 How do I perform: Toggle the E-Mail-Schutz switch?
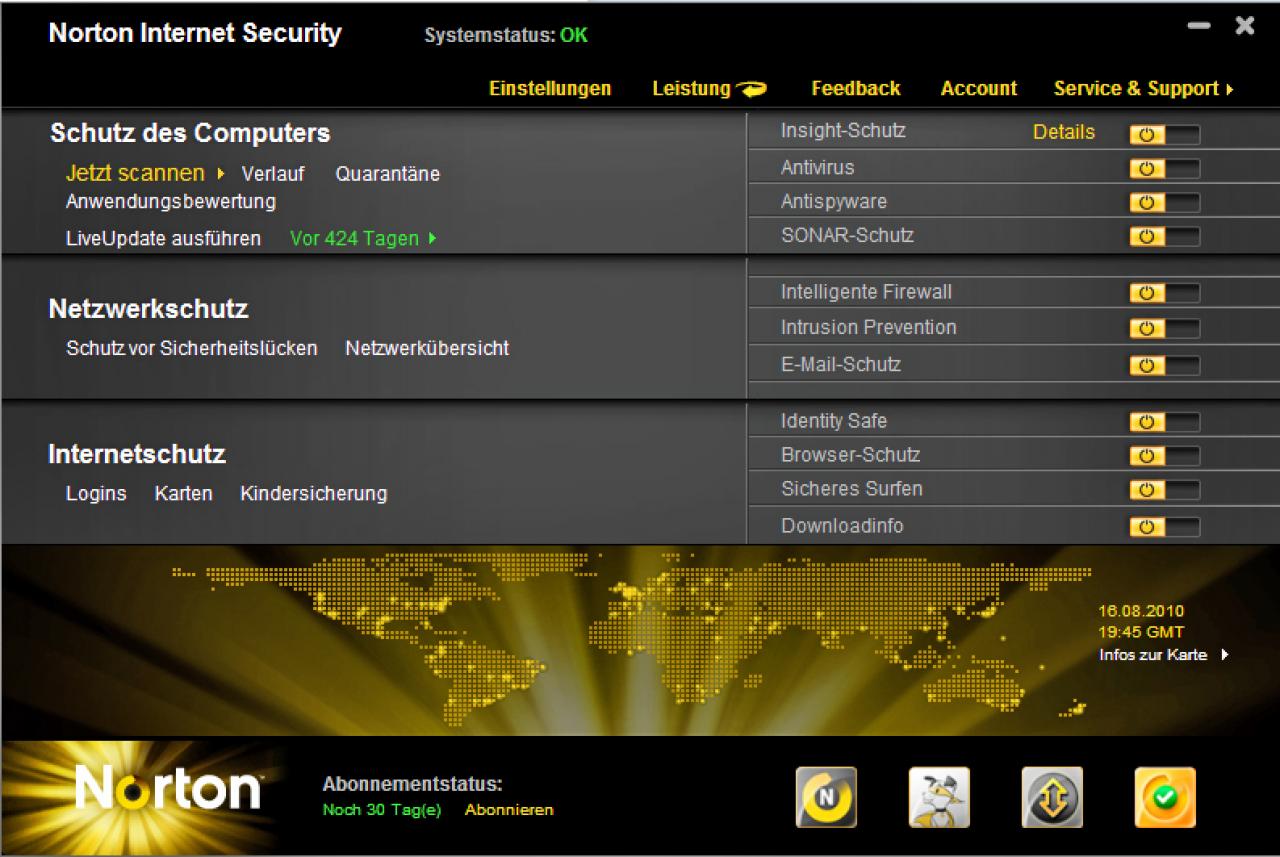tap(1164, 365)
